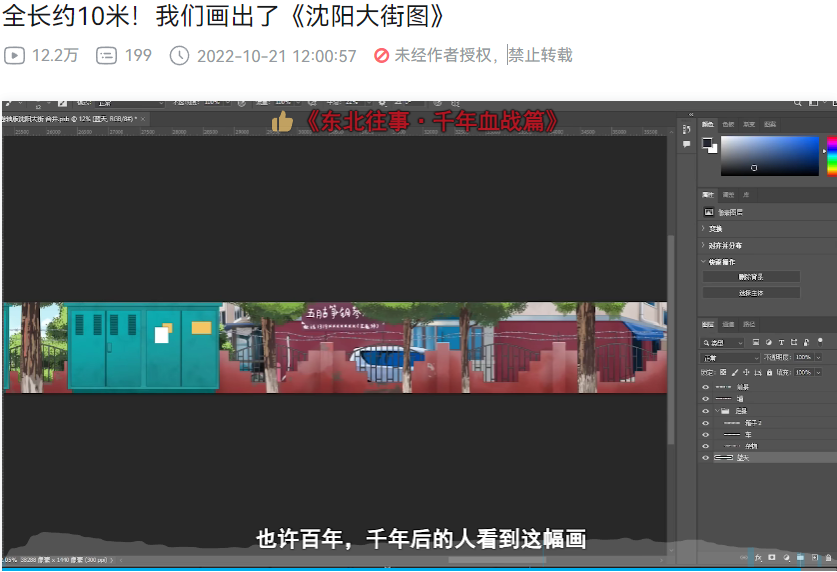Switch to the 通道 channels tab

pos(729,324)
